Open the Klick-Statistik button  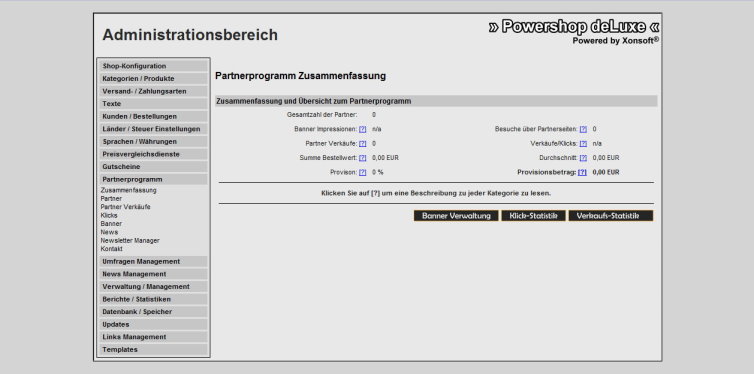[x=533, y=216]
